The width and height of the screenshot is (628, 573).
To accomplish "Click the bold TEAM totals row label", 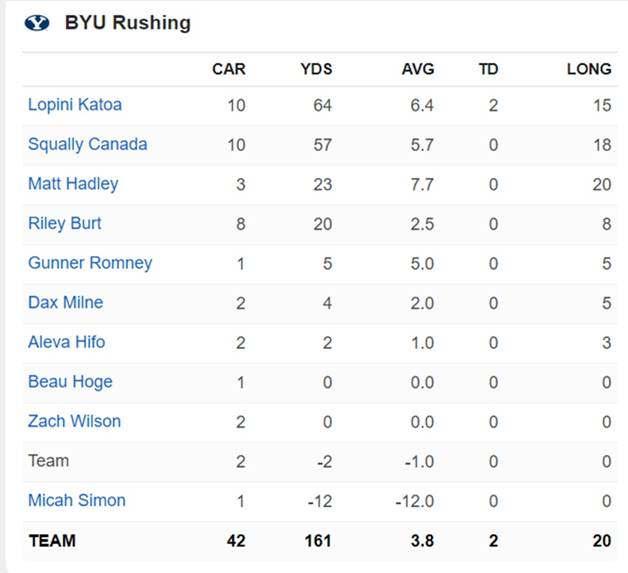I will tap(52, 541).
